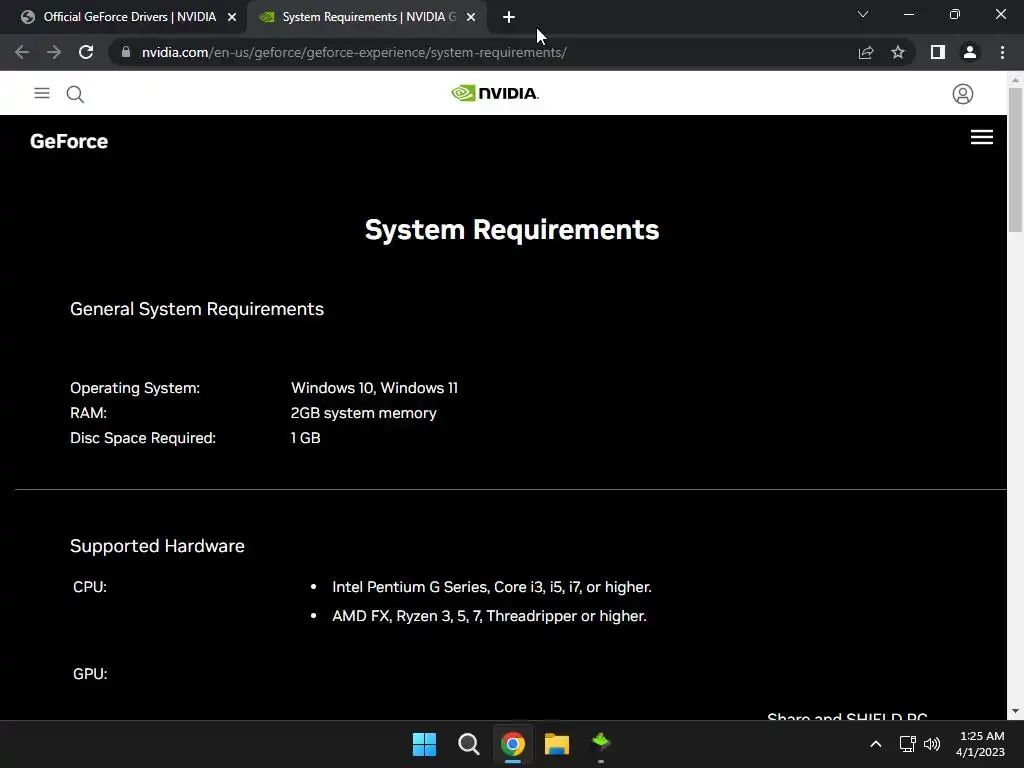View site information lock icon
Image resolution: width=1024 pixels, height=768 pixels.
pyautogui.click(x=126, y=52)
